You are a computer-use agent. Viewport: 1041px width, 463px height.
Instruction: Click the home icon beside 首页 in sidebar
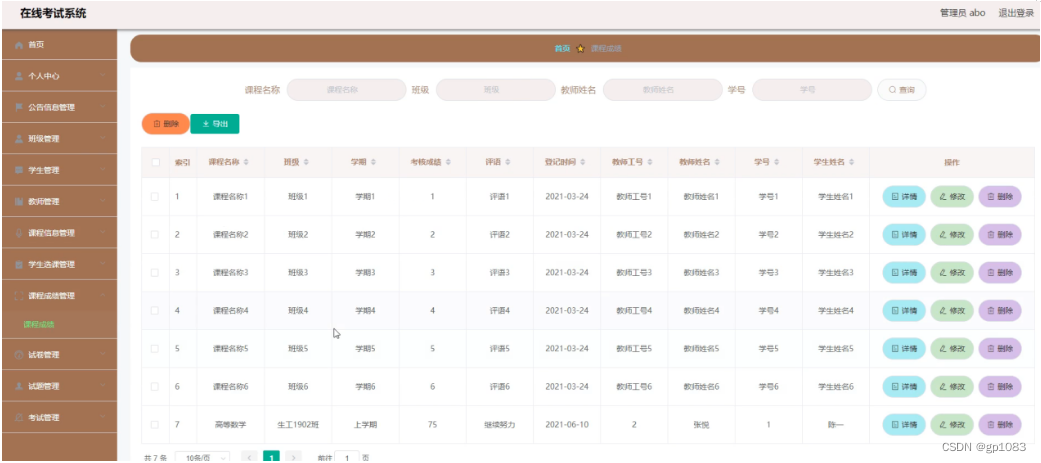click(19, 45)
